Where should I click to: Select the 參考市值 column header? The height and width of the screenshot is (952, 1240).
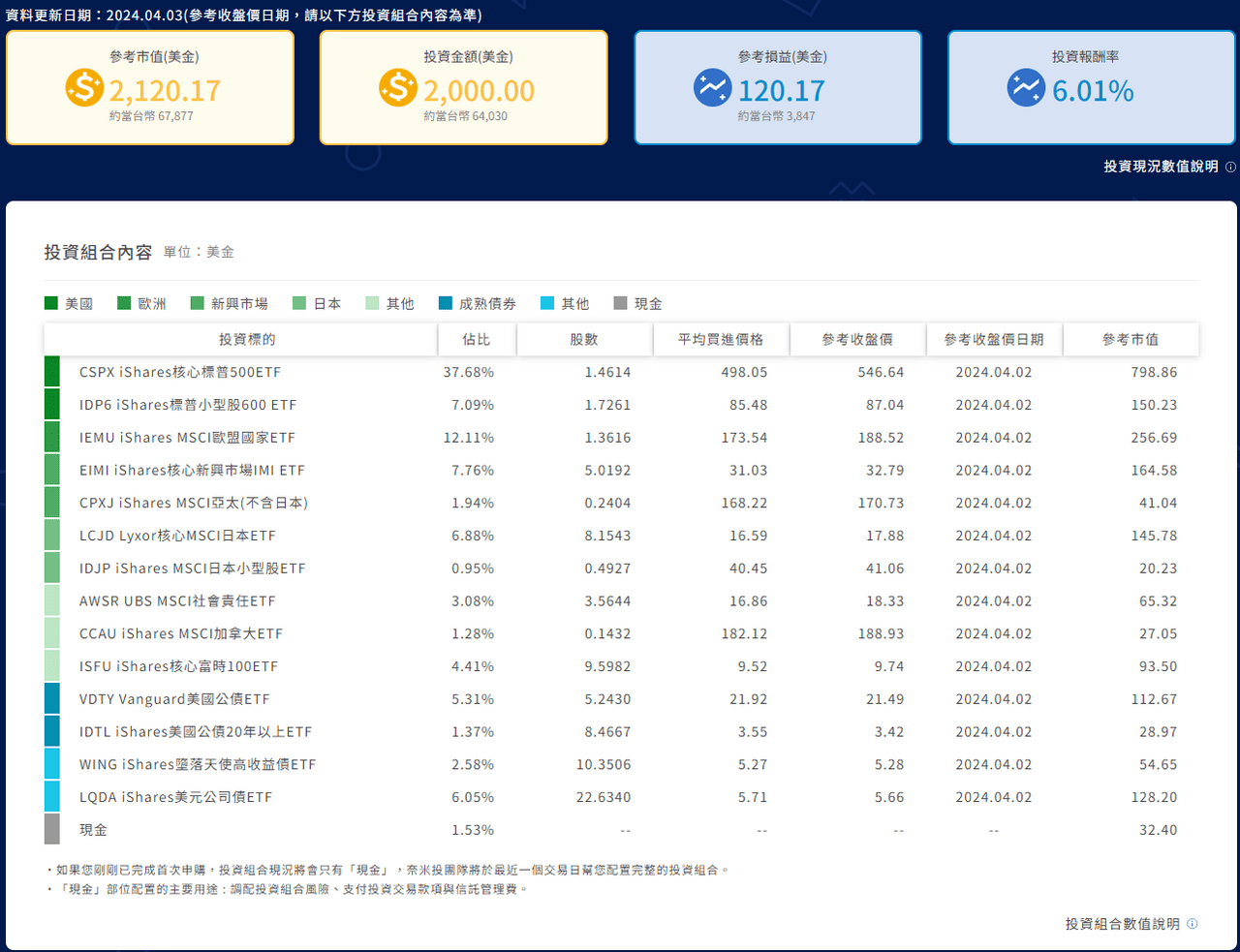(1131, 339)
